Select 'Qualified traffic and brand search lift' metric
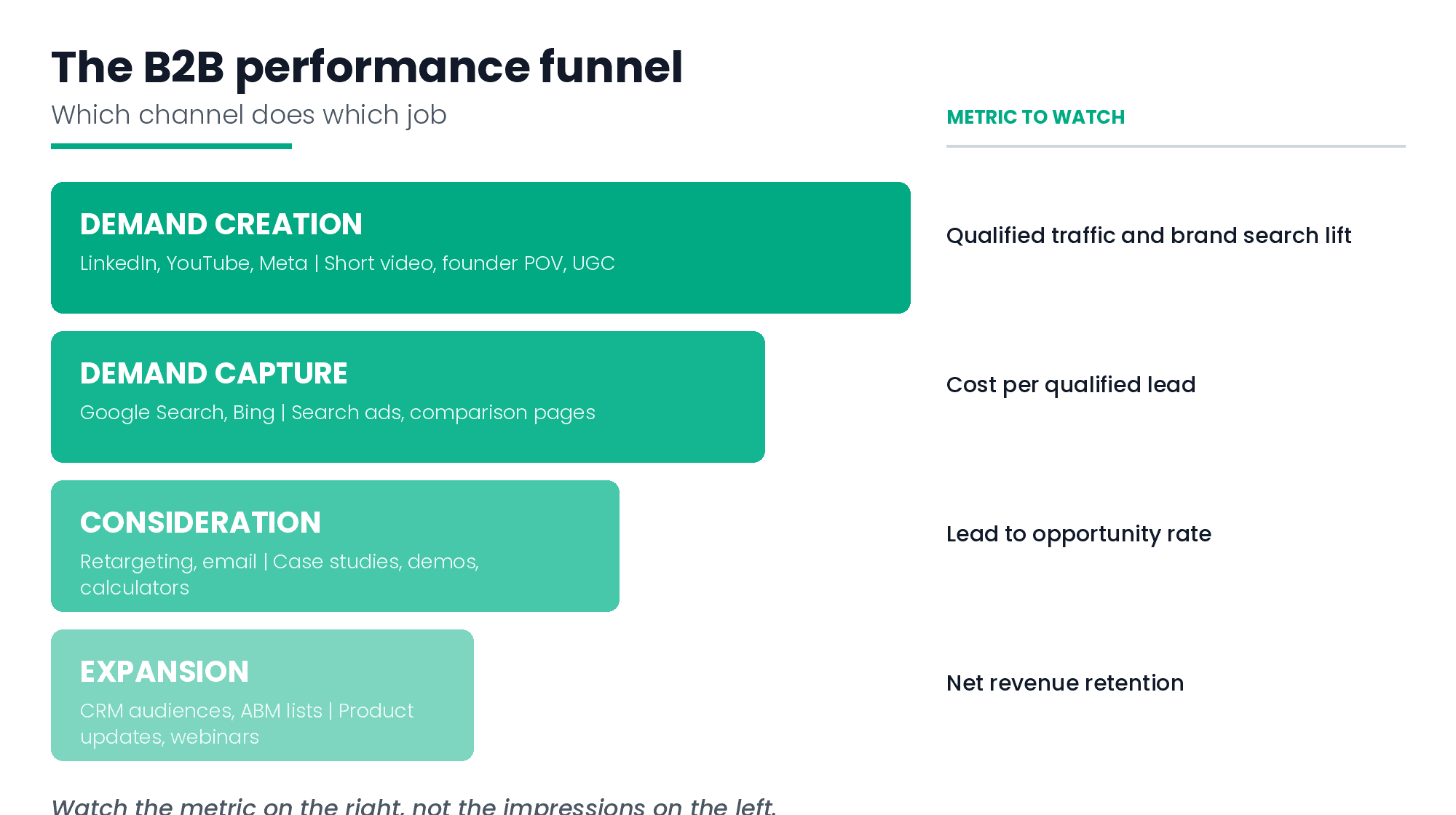 (1149, 236)
